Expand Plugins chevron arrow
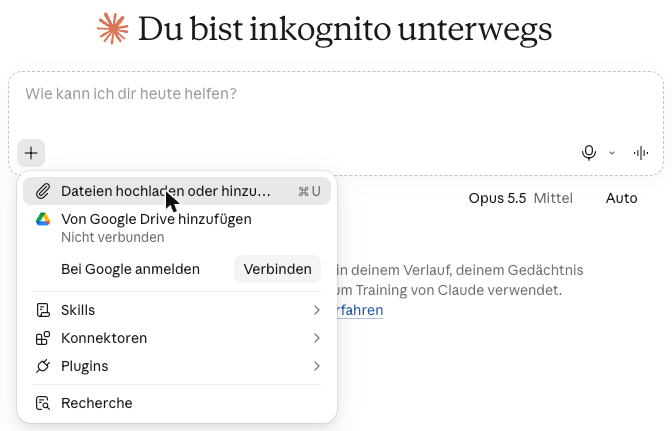This screenshot has height=431, width=672. tap(317, 366)
